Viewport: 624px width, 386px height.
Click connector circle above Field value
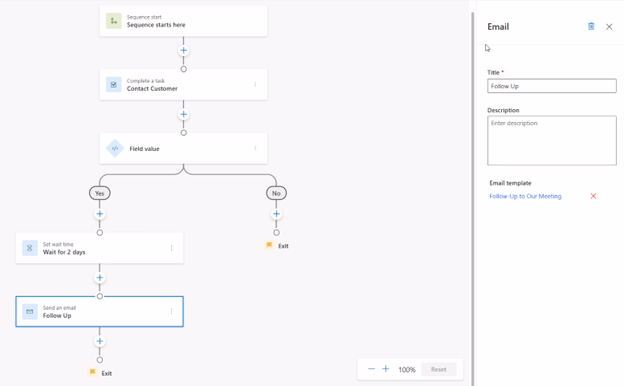tap(183, 133)
